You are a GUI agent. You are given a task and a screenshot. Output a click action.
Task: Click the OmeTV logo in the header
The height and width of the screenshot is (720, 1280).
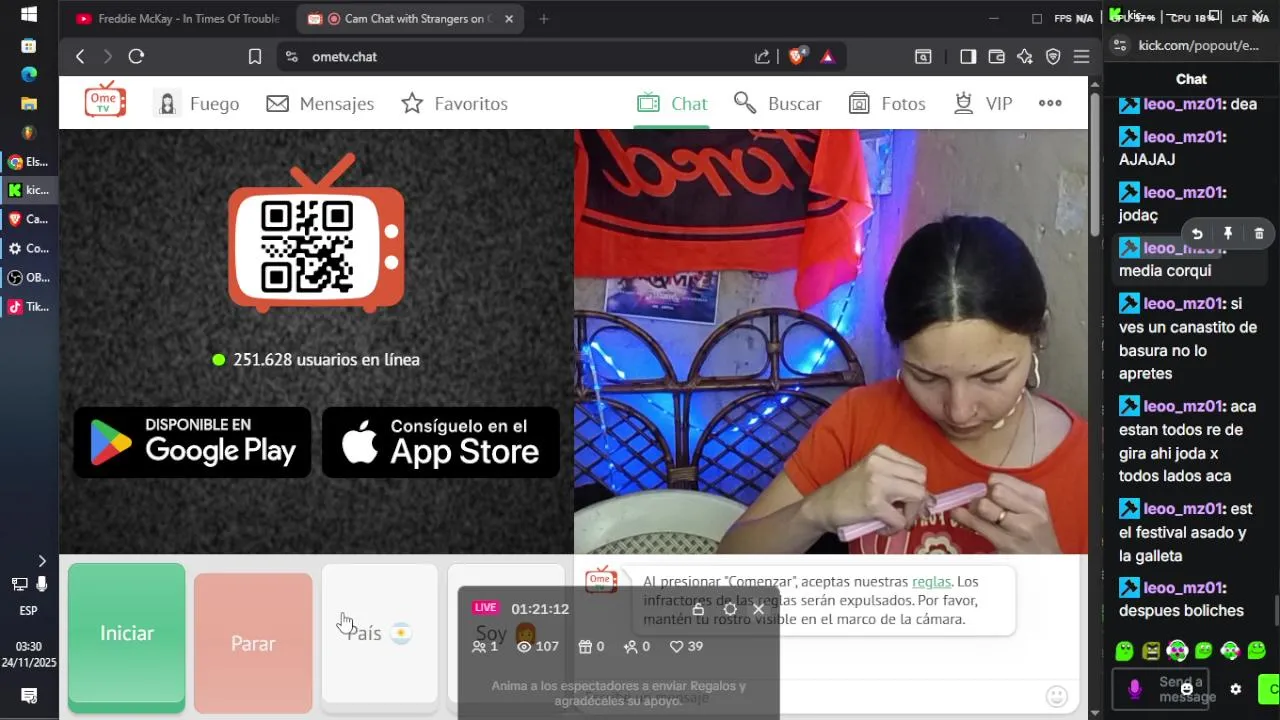(105, 100)
